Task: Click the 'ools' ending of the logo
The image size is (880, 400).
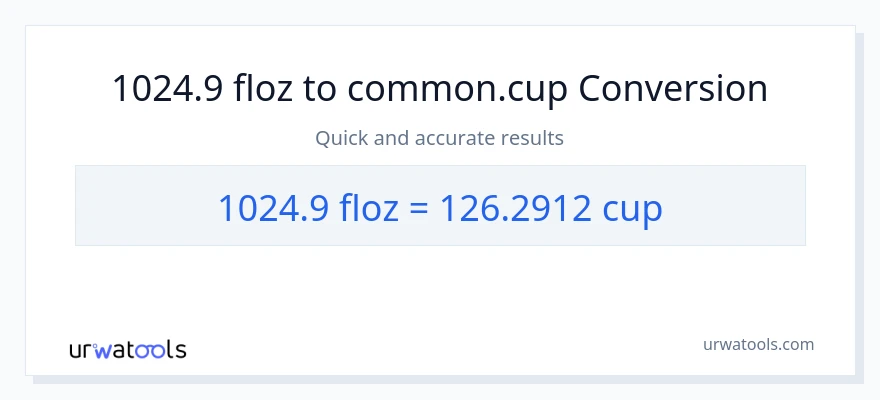Action: coord(160,350)
